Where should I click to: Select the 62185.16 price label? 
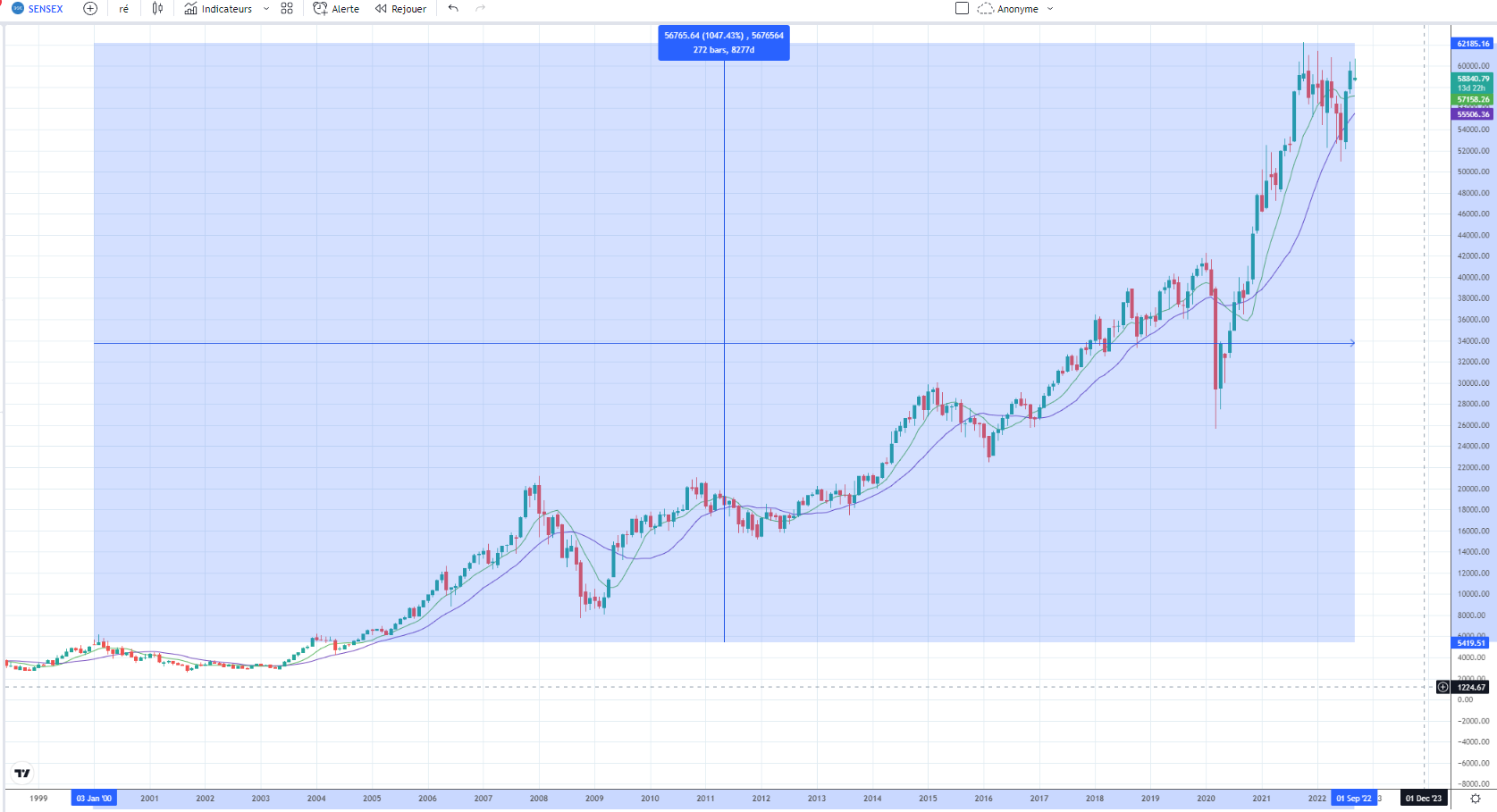1473,44
